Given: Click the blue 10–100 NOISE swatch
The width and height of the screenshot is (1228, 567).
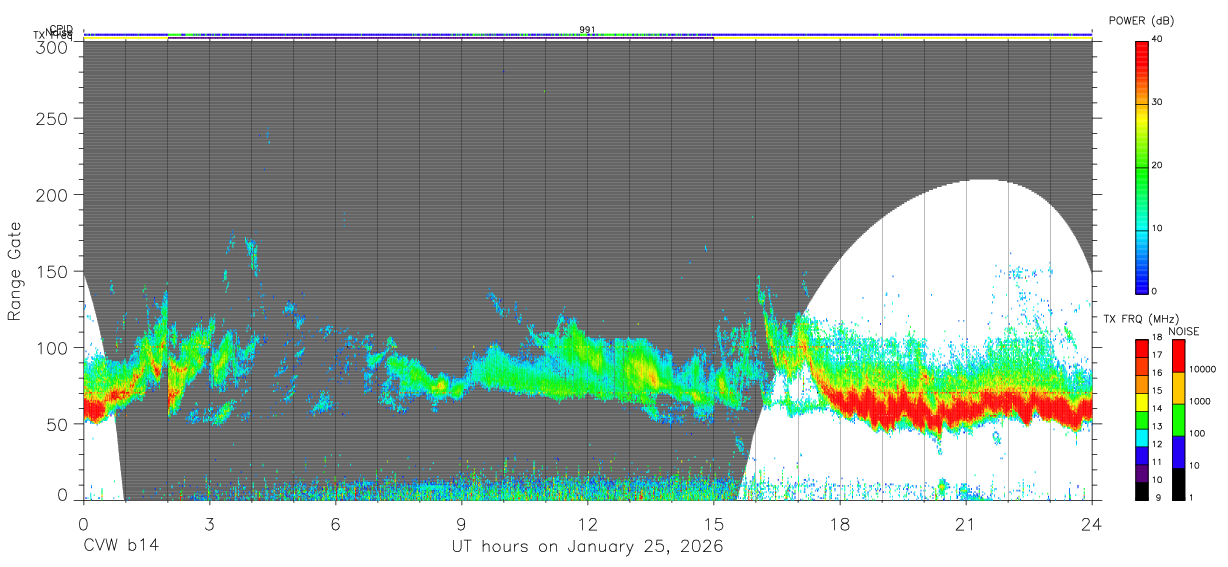Looking at the screenshot, I should (1177, 450).
